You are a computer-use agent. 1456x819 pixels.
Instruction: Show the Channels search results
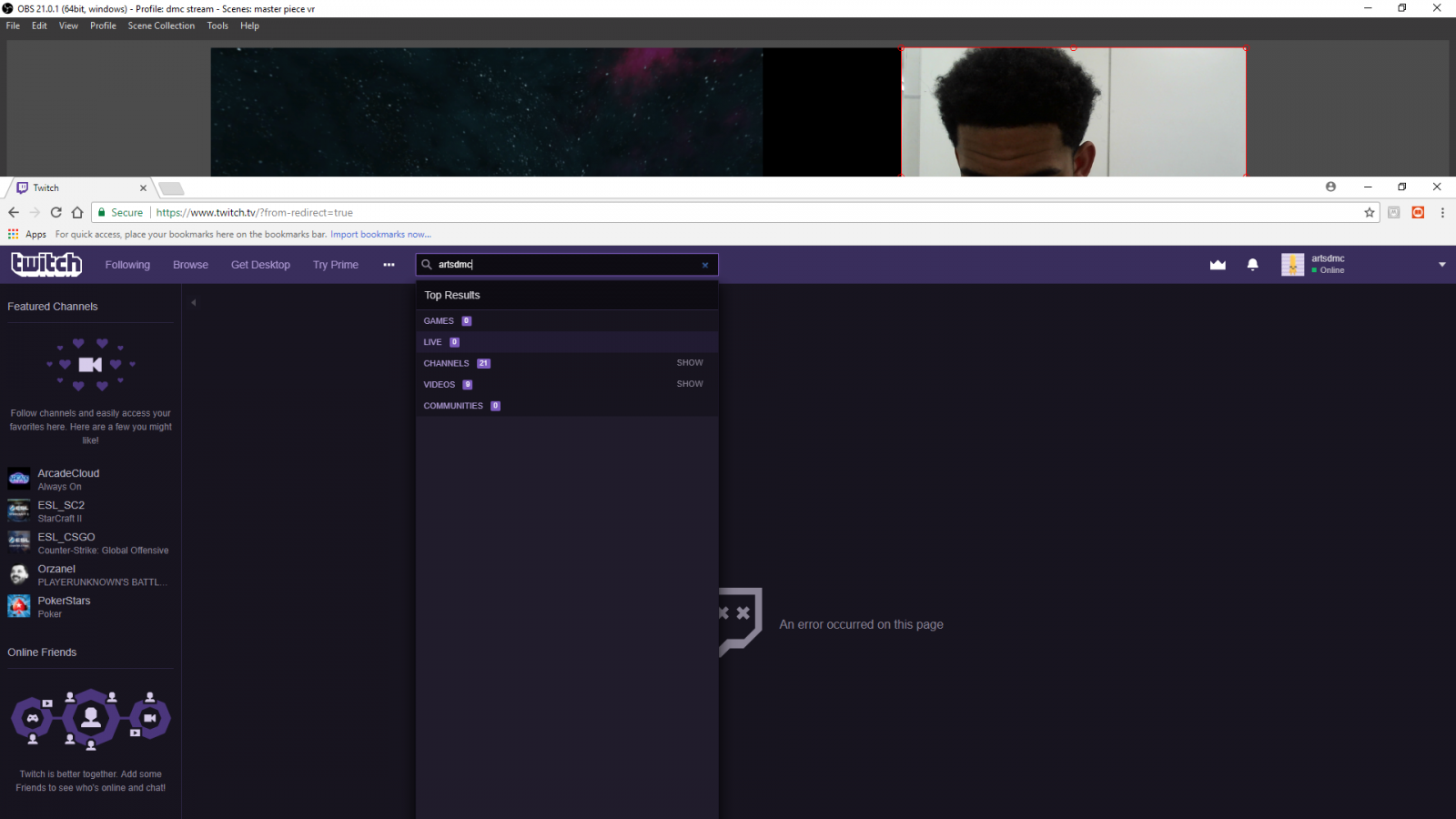tap(690, 363)
